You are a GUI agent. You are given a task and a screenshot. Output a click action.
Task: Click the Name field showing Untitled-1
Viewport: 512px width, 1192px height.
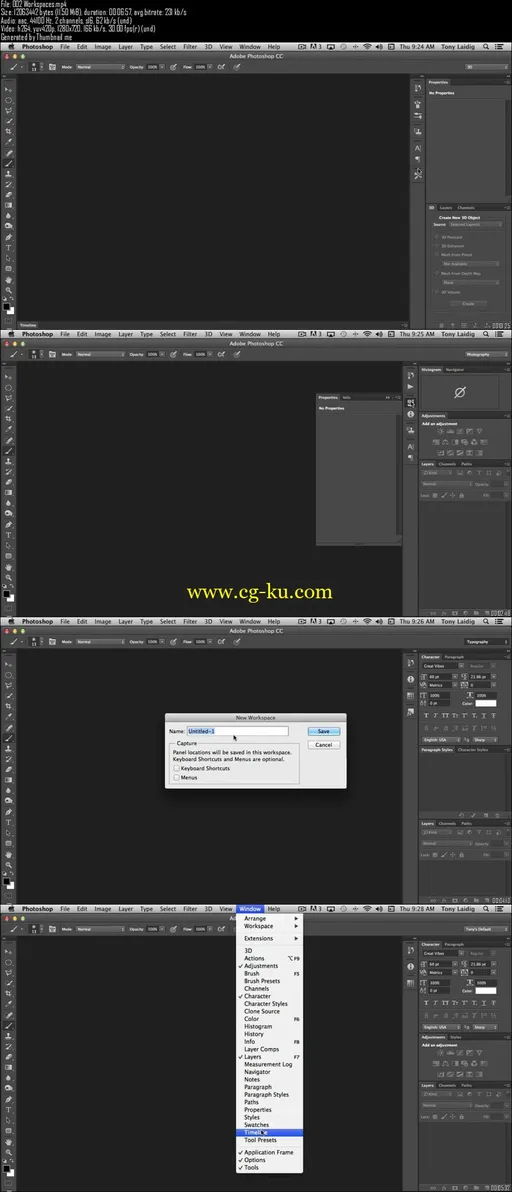coord(238,731)
